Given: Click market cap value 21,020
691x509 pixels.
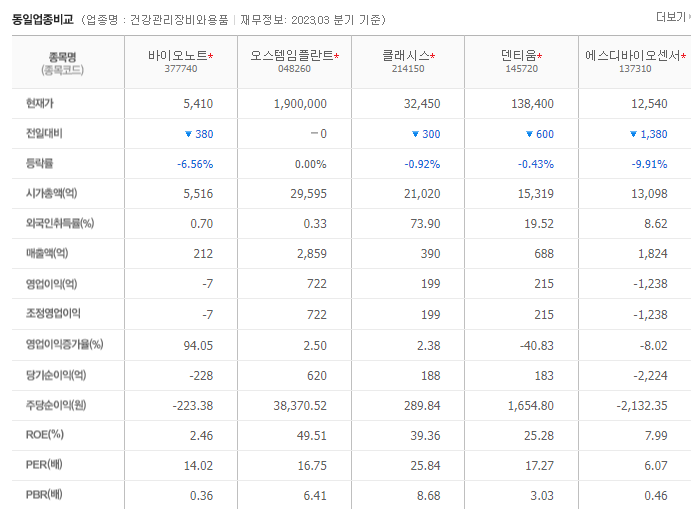Looking at the screenshot, I should [422, 193].
